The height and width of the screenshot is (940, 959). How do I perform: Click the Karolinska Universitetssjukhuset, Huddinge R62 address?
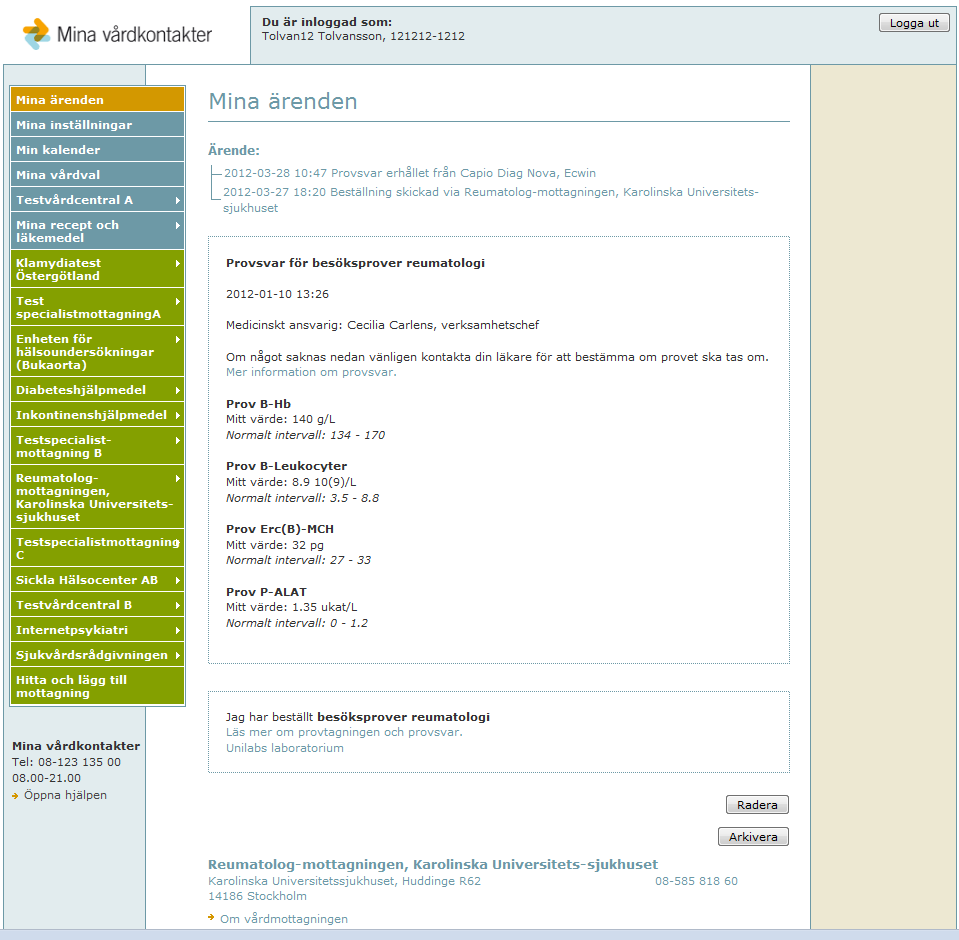(x=344, y=881)
